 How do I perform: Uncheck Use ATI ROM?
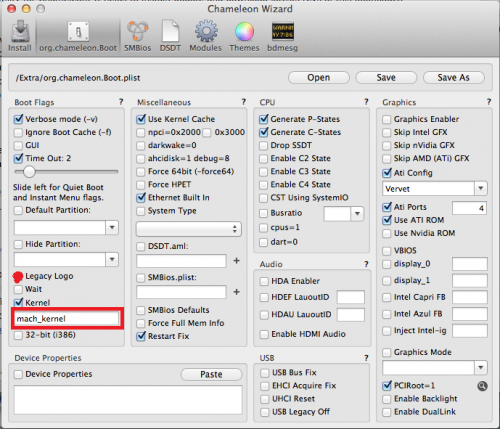pos(387,220)
